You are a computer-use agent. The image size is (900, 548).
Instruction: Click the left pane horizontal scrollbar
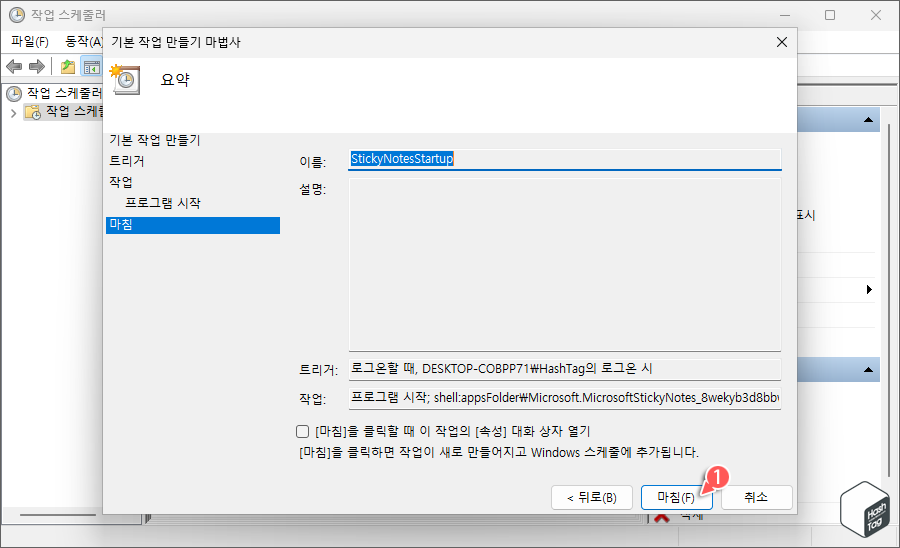[x=58, y=515]
